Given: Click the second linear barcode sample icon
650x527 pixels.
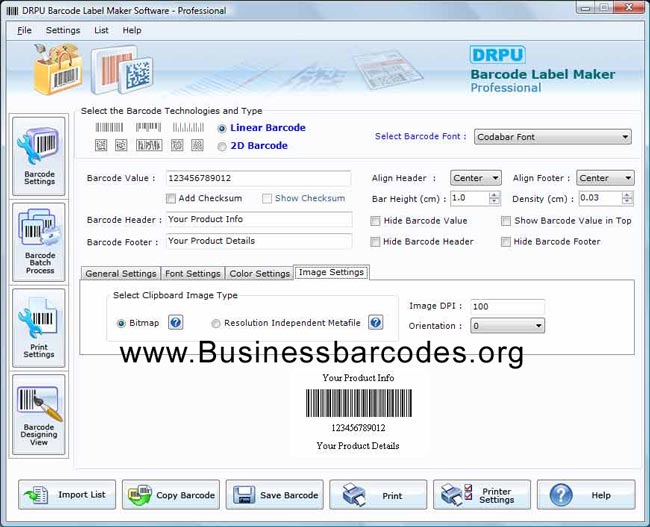Looking at the screenshot, I should click(148, 127).
